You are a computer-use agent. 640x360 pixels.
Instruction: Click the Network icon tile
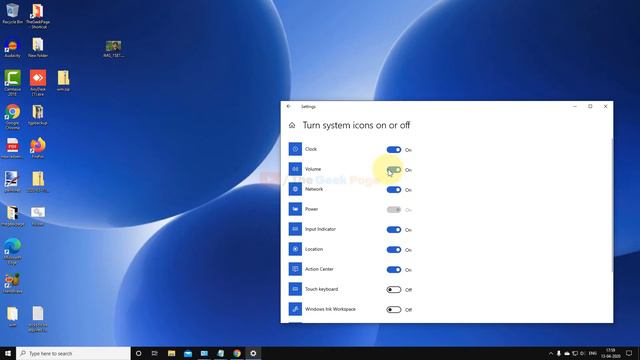coord(295,189)
